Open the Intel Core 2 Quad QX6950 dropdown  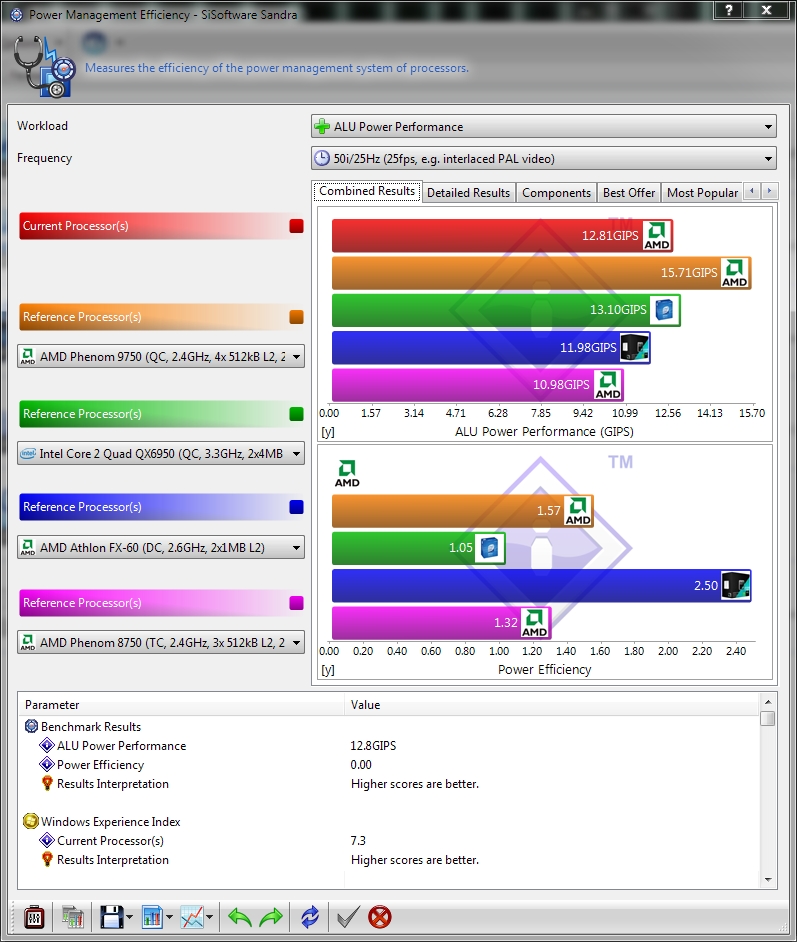(x=161, y=454)
